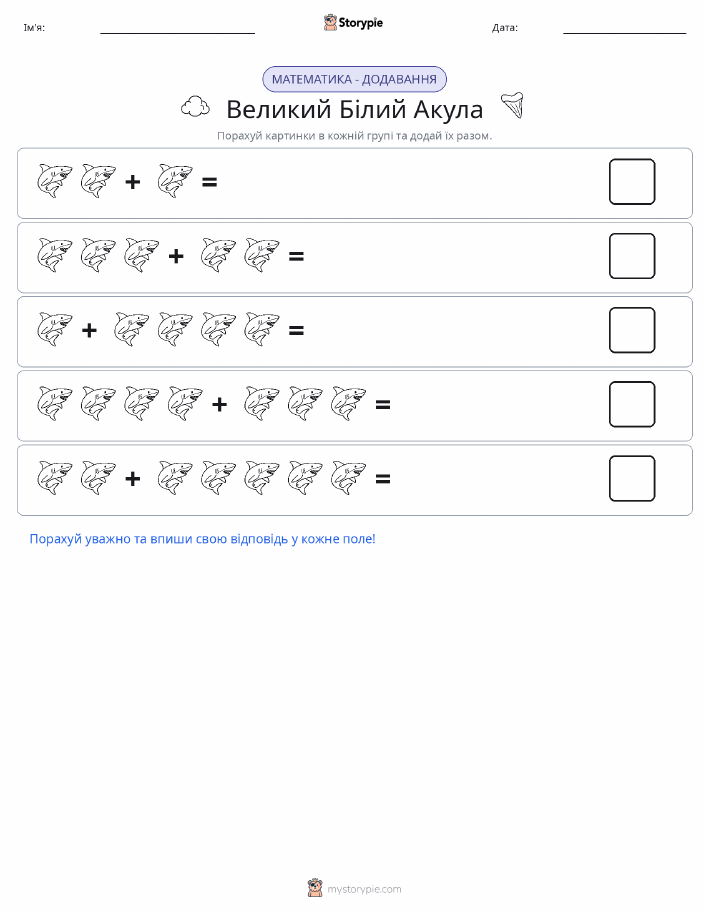Select the answer box of the second row
Screen dimensions: 709x917
pyautogui.click(x=632, y=256)
